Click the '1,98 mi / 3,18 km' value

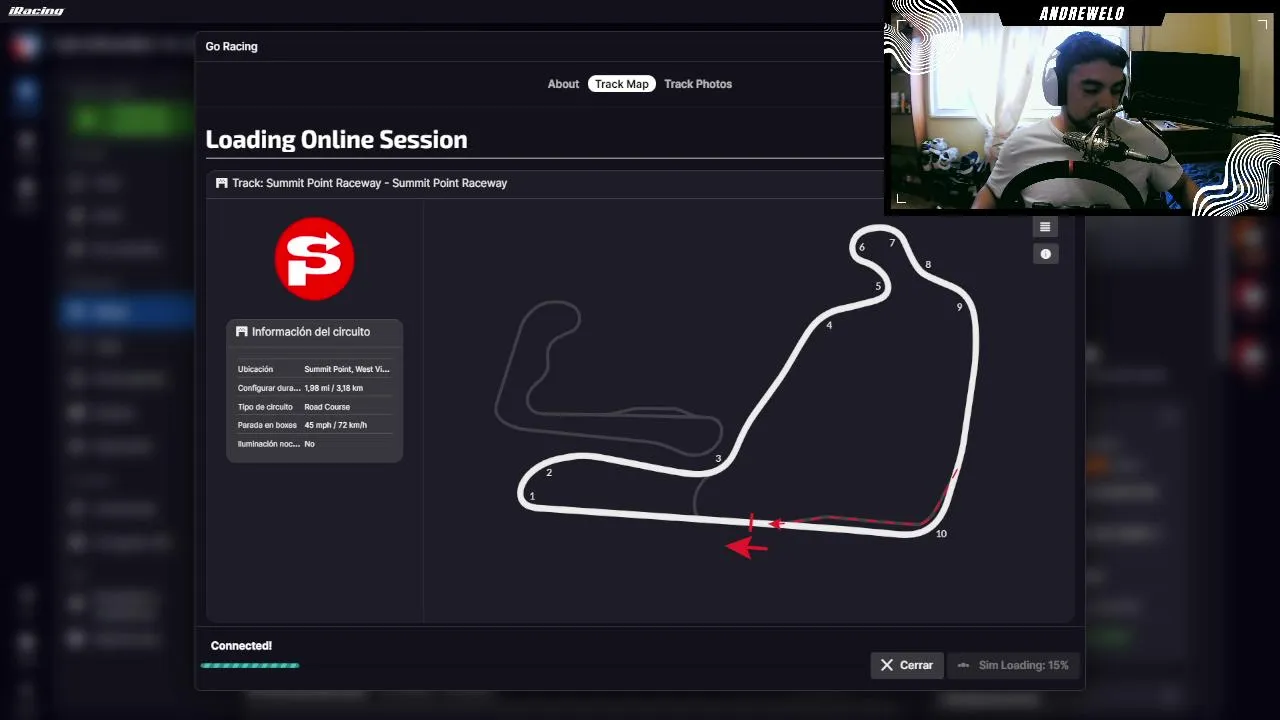pyautogui.click(x=333, y=388)
